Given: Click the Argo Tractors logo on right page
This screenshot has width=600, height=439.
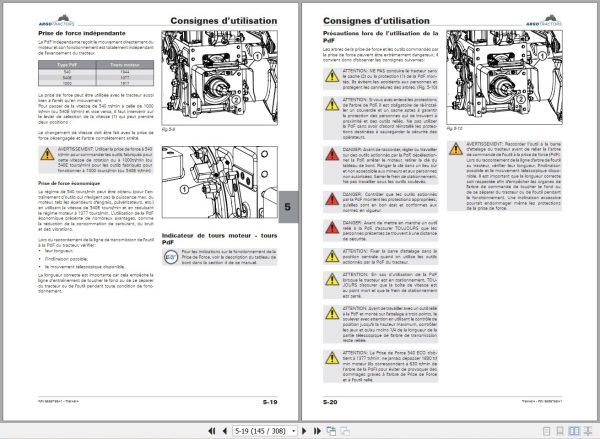Looking at the screenshot, I should (x=544, y=21).
